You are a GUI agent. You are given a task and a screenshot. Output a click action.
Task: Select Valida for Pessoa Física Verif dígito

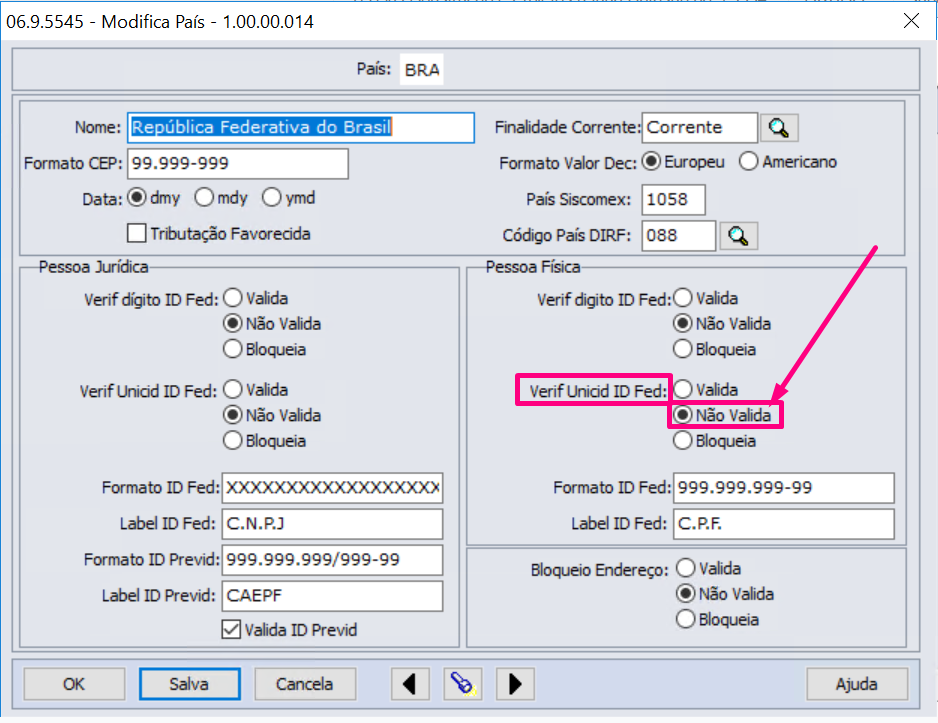tap(683, 298)
